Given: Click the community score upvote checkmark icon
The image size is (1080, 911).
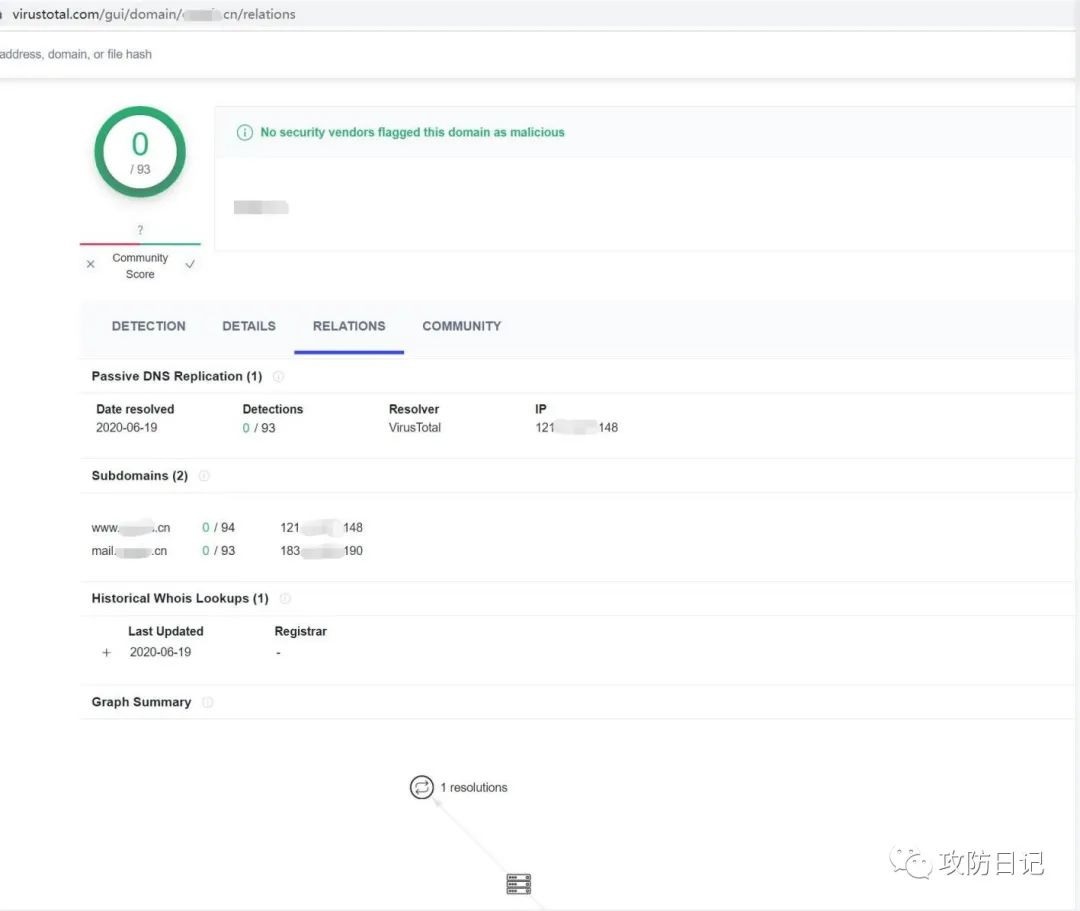Looking at the screenshot, I should [x=190, y=264].
